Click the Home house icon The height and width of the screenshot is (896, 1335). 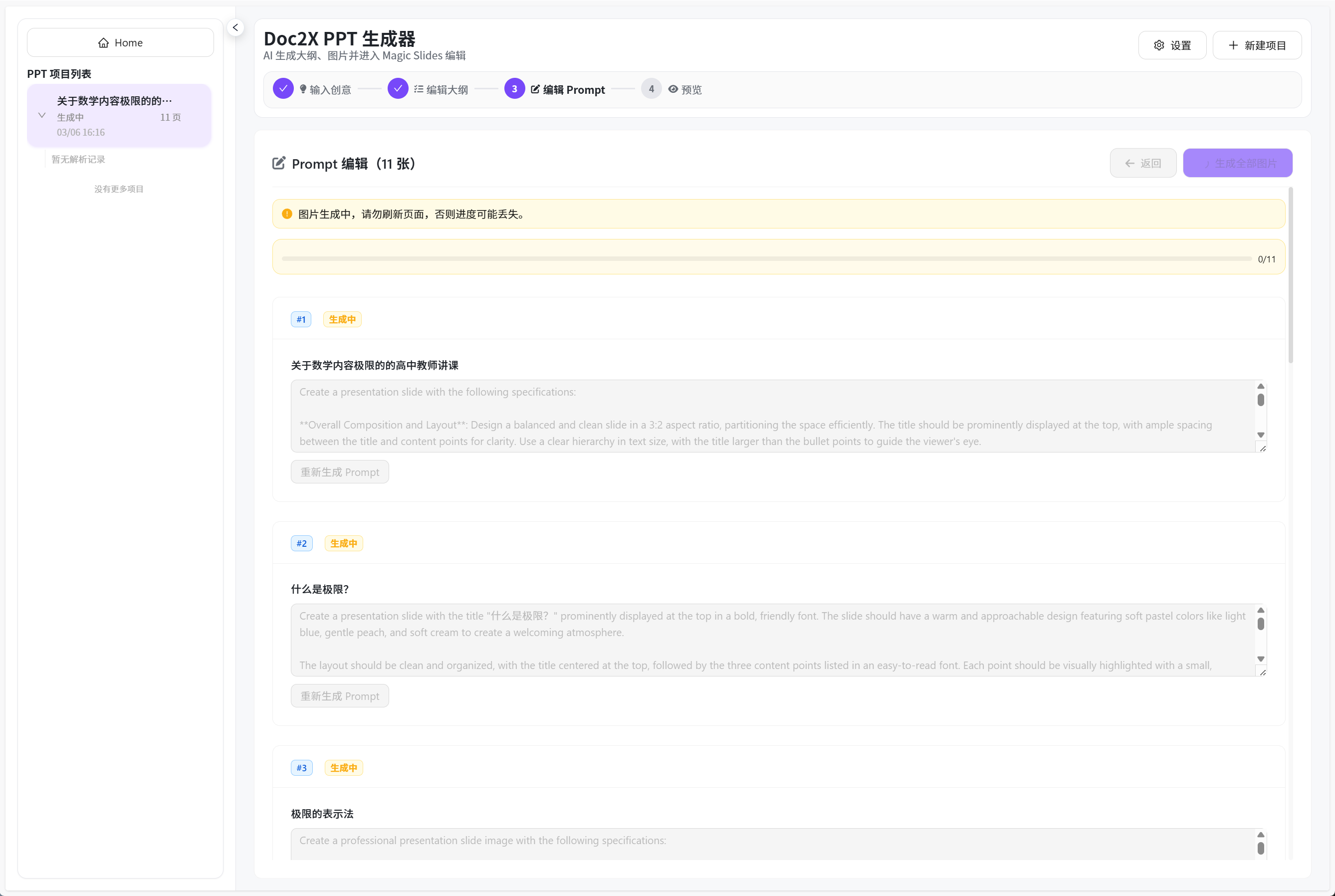point(103,43)
